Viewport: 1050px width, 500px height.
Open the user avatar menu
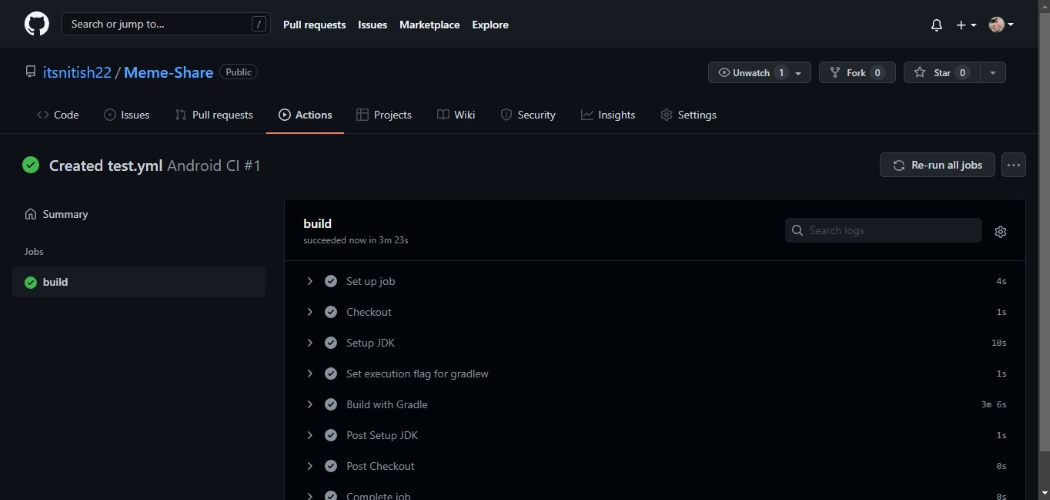1000,25
